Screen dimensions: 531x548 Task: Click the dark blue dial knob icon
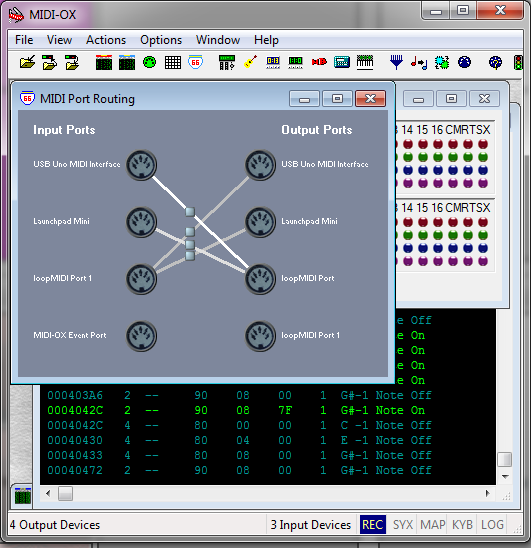point(465,63)
